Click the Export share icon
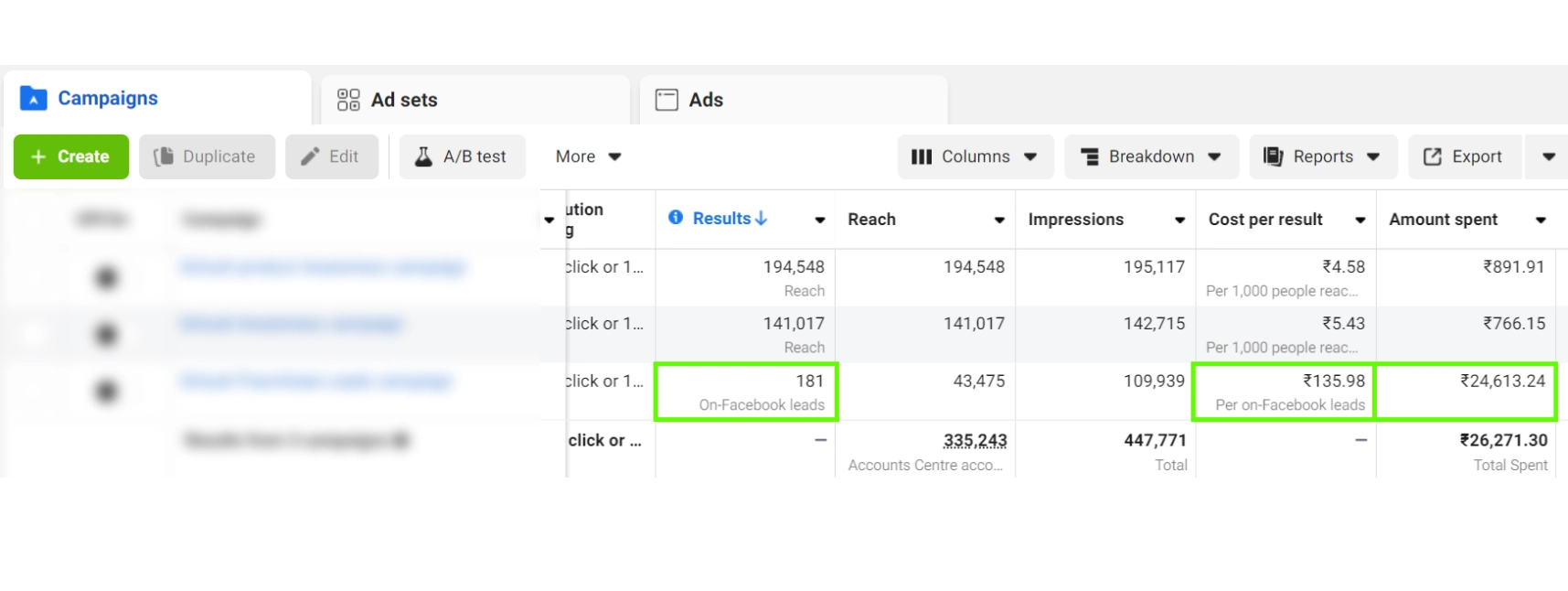The height and width of the screenshot is (591, 1568). (x=1433, y=156)
